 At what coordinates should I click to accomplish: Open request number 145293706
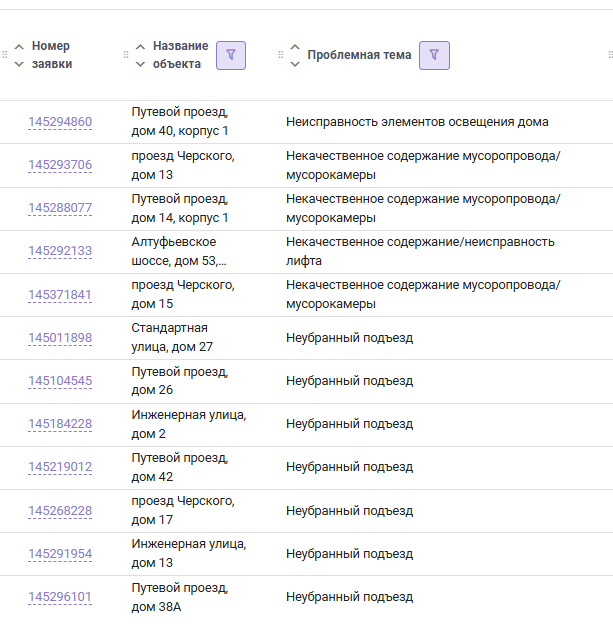tap(60, 165)
